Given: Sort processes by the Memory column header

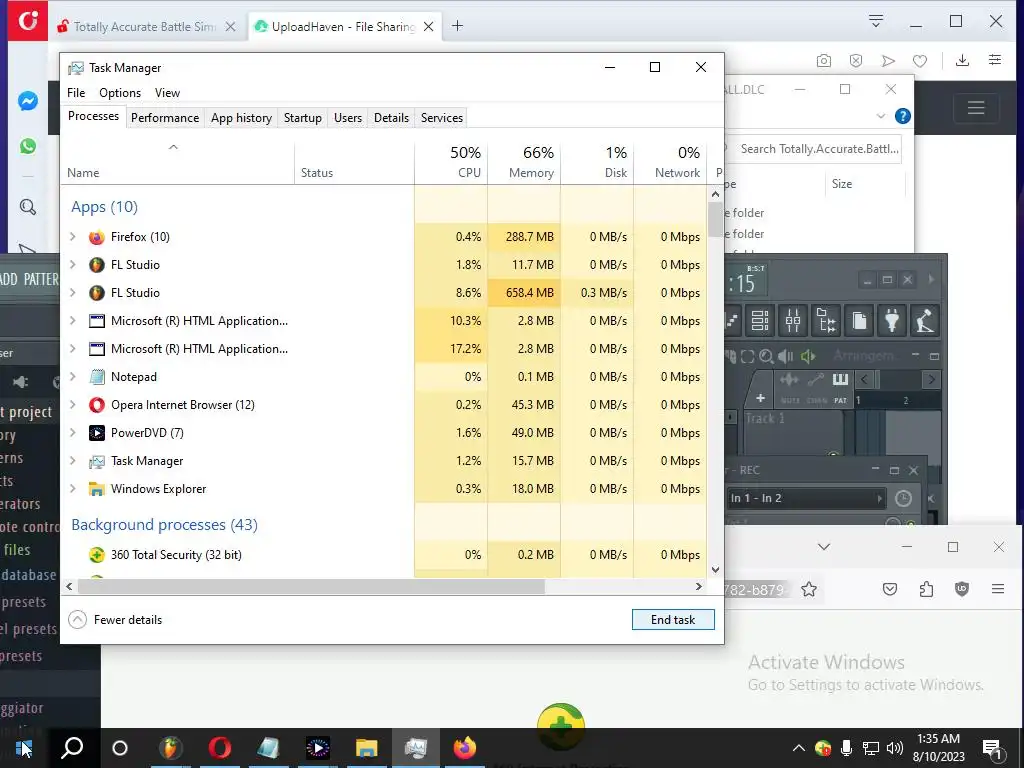Looking at the screenshot, I should point(524,162).
